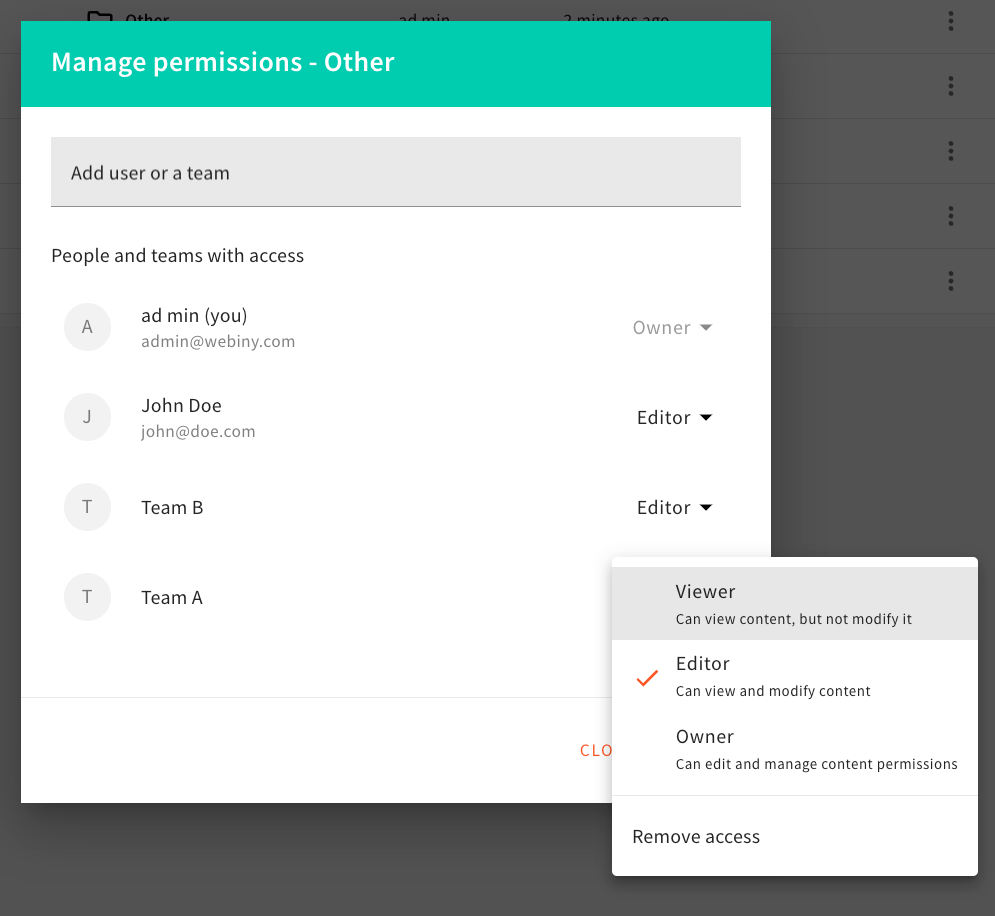Select the currently checked Editor role

point(703,663)
